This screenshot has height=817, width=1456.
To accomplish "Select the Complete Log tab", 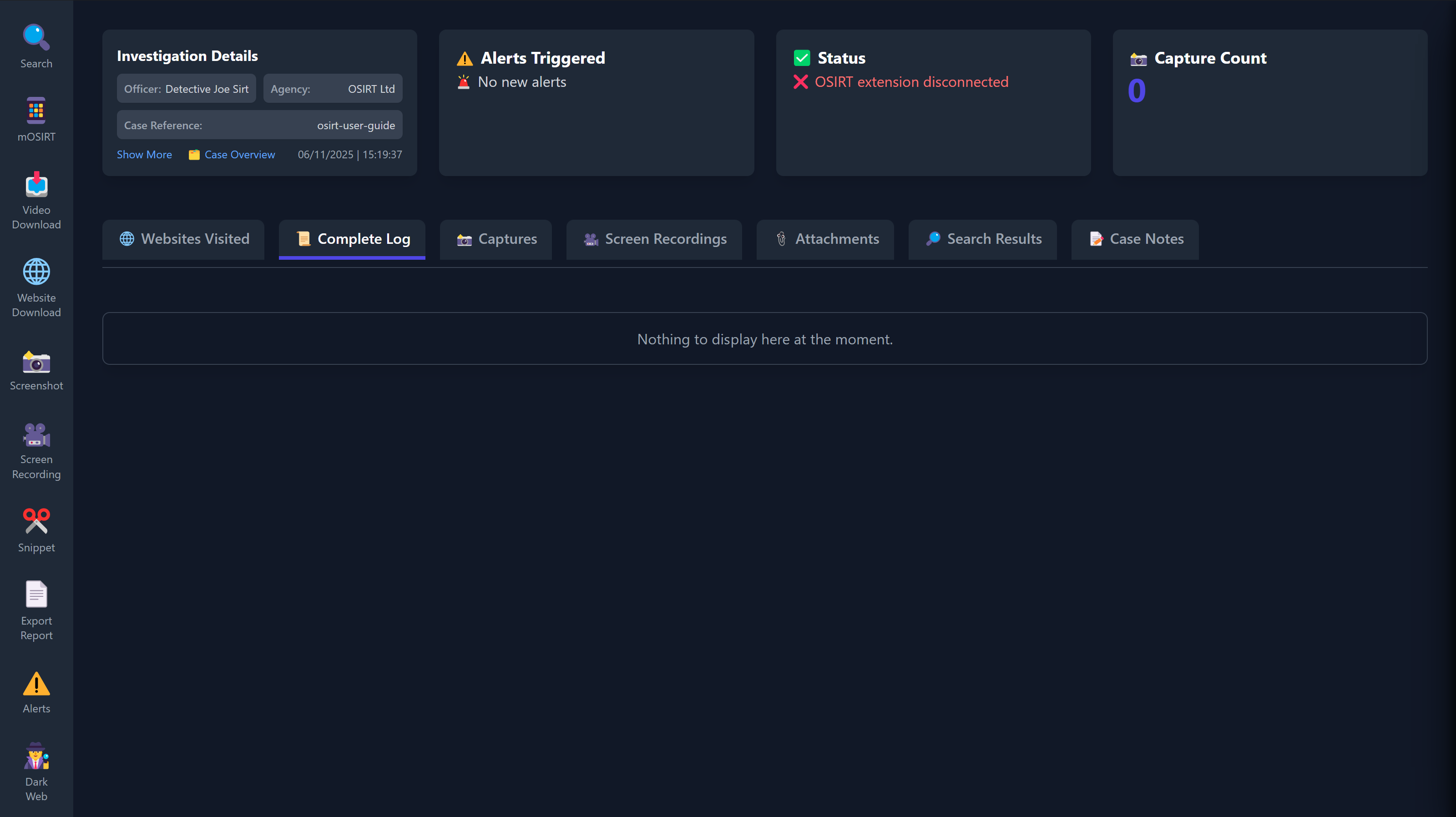I will pos(352,239).
